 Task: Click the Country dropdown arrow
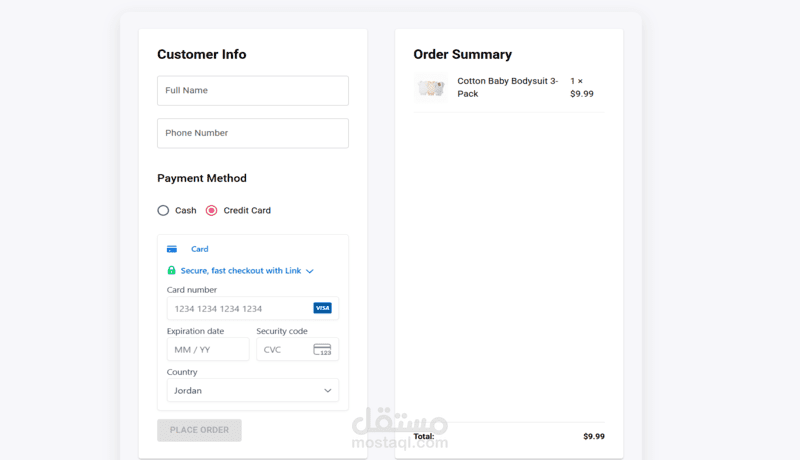[x=328, y=391]
